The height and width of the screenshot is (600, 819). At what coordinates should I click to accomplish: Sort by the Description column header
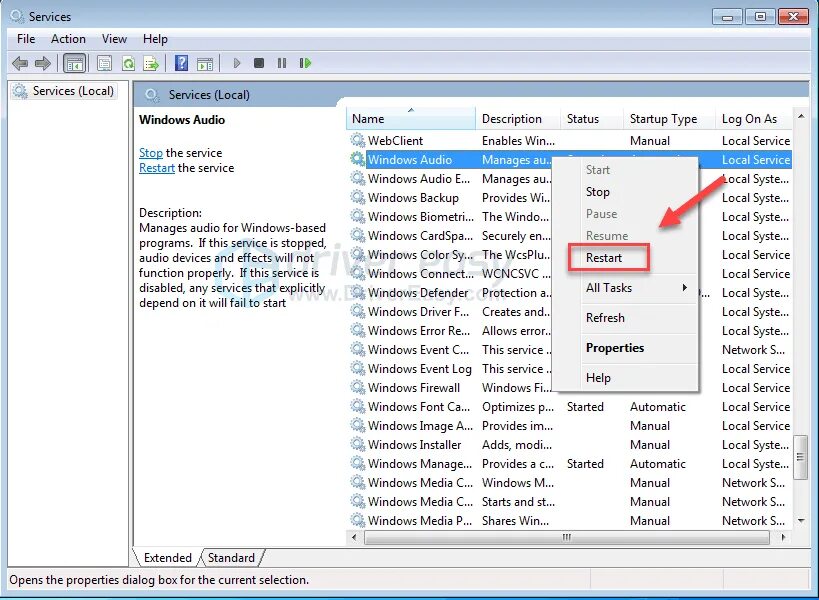tap(518, 119)
